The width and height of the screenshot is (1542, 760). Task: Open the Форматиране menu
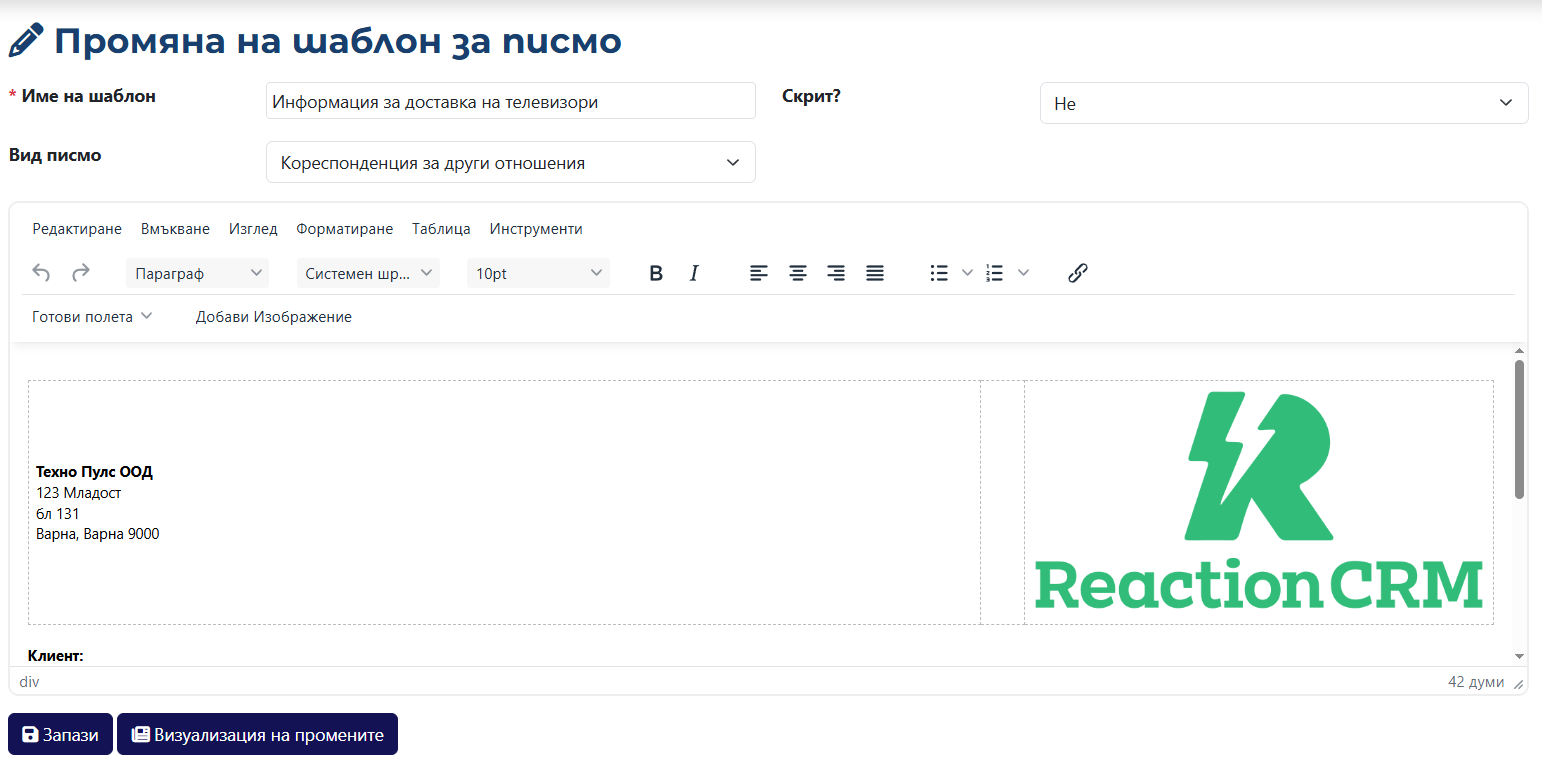click(345, 229)
